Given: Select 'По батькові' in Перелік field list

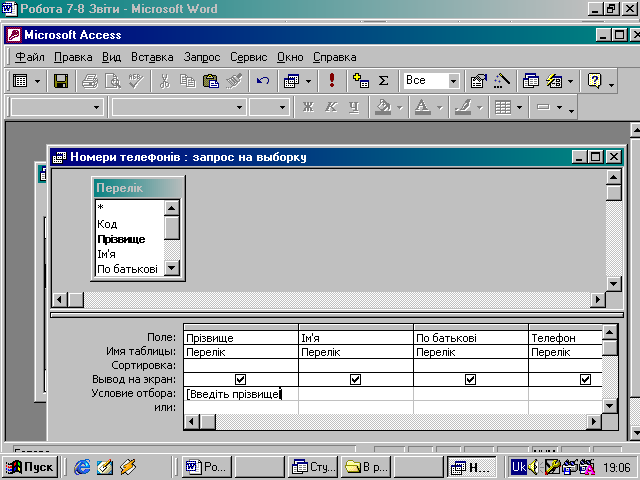Looking at the screenshot, I should [x=127, y=269].
